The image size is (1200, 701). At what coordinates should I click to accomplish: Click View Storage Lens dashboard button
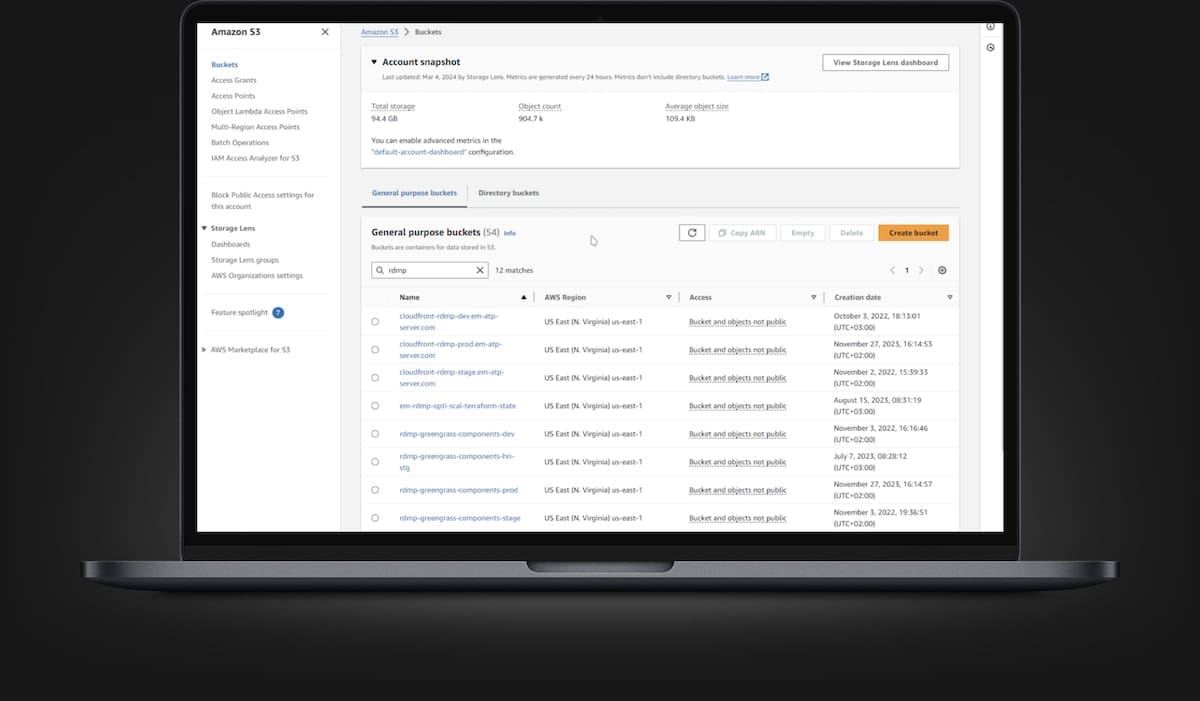coord(885,62)
